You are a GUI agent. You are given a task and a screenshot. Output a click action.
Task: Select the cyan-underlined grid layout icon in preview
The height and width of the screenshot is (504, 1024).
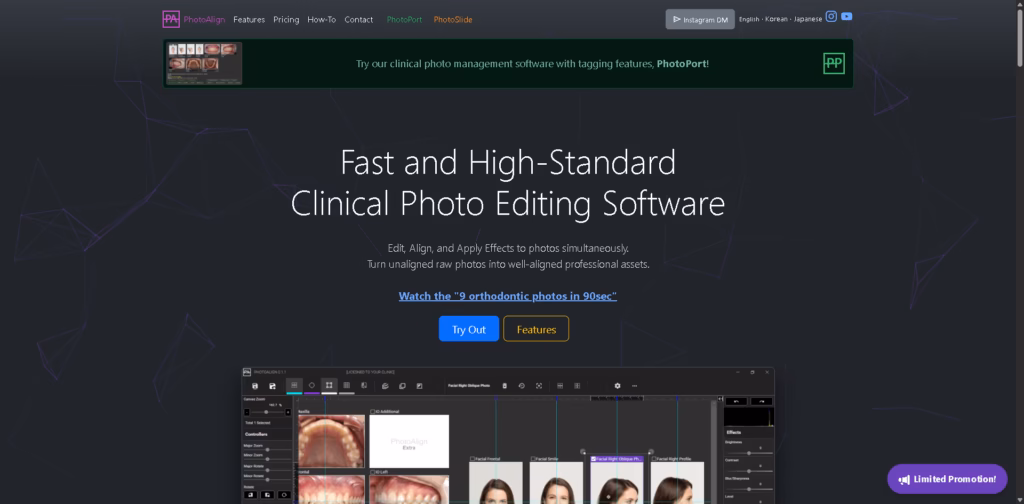pos(294,385)
